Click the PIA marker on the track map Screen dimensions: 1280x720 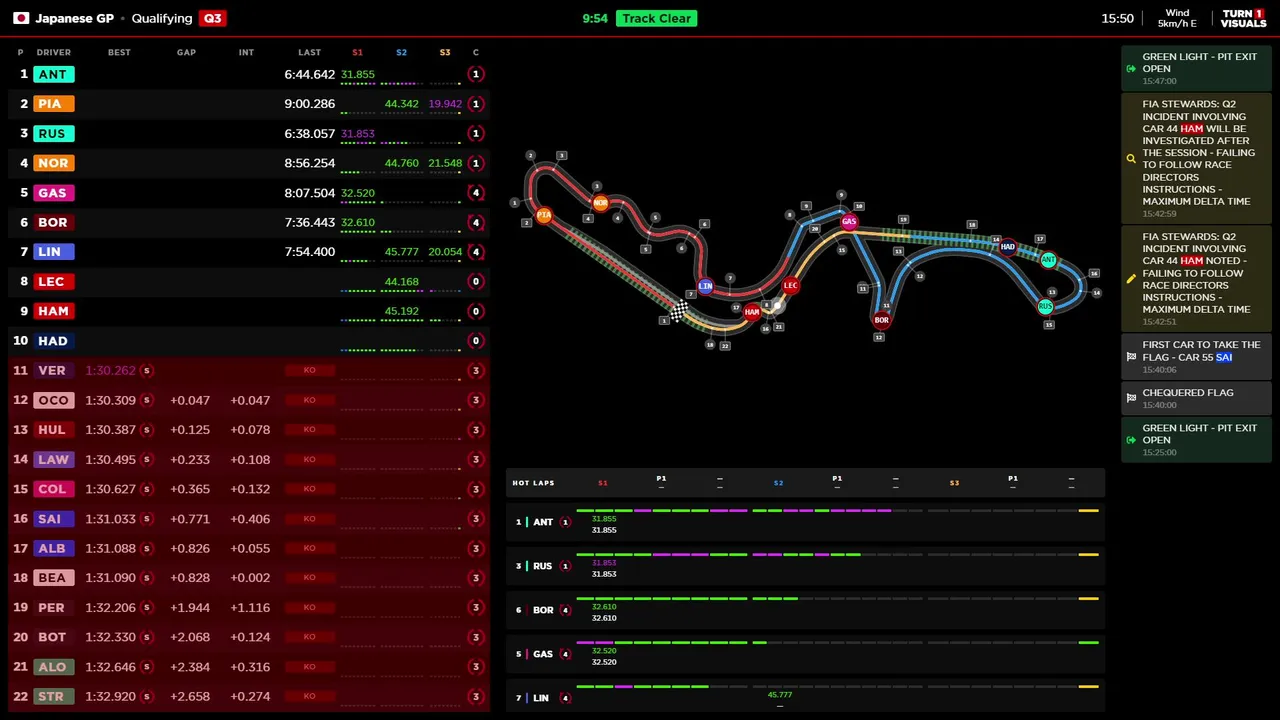tap(544, 215)
